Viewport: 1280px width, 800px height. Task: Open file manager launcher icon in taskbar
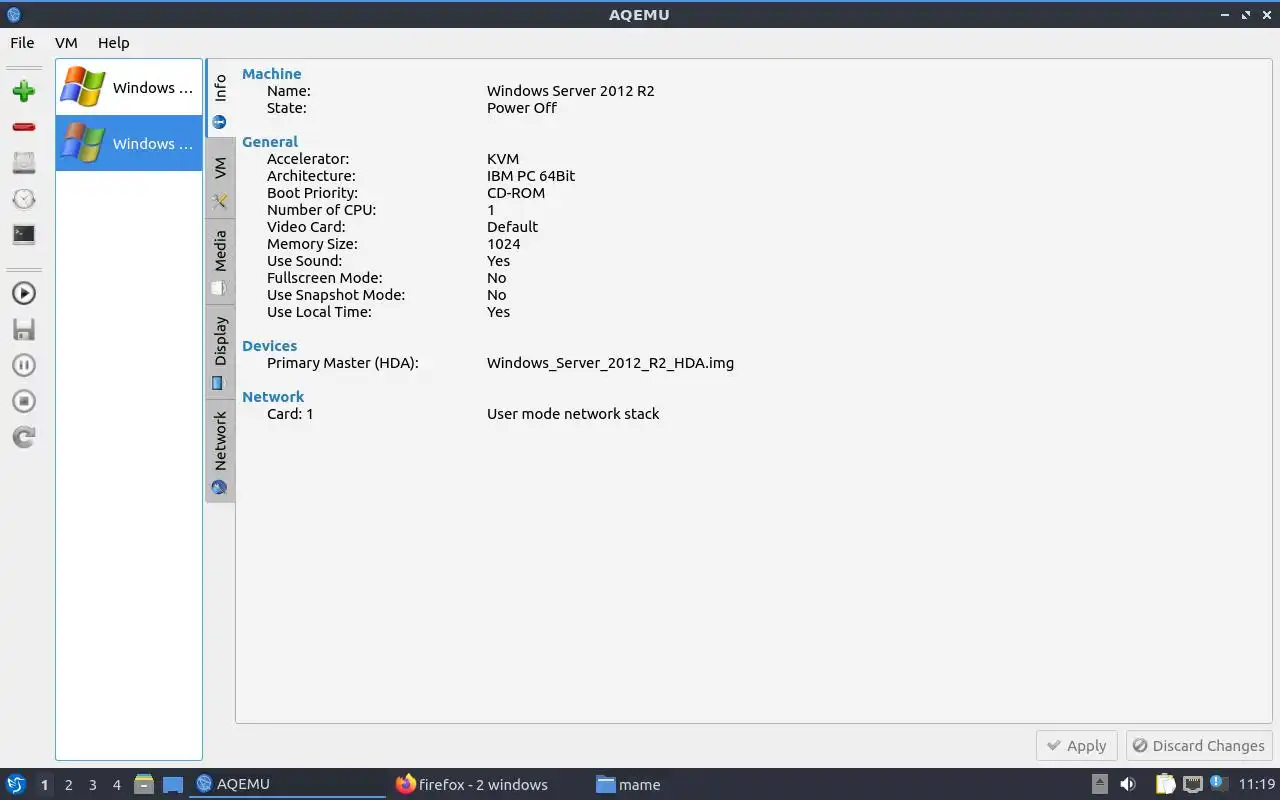(144, 784)
